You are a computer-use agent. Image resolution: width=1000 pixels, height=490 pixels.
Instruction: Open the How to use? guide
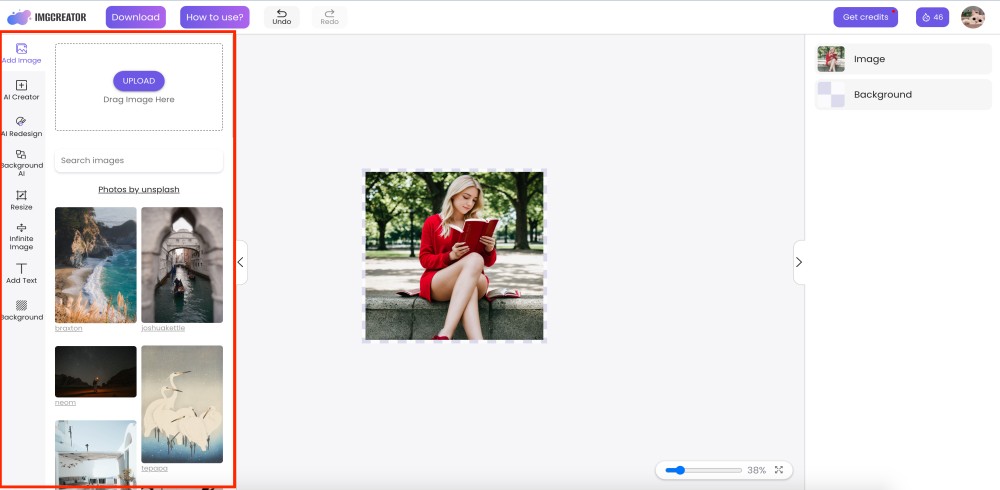tap(215, 17)
